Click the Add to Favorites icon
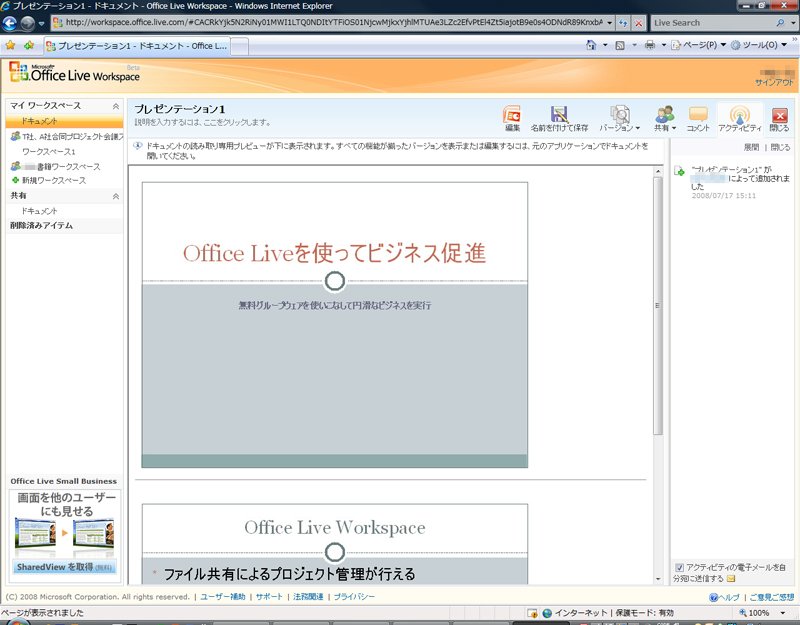 29,45
